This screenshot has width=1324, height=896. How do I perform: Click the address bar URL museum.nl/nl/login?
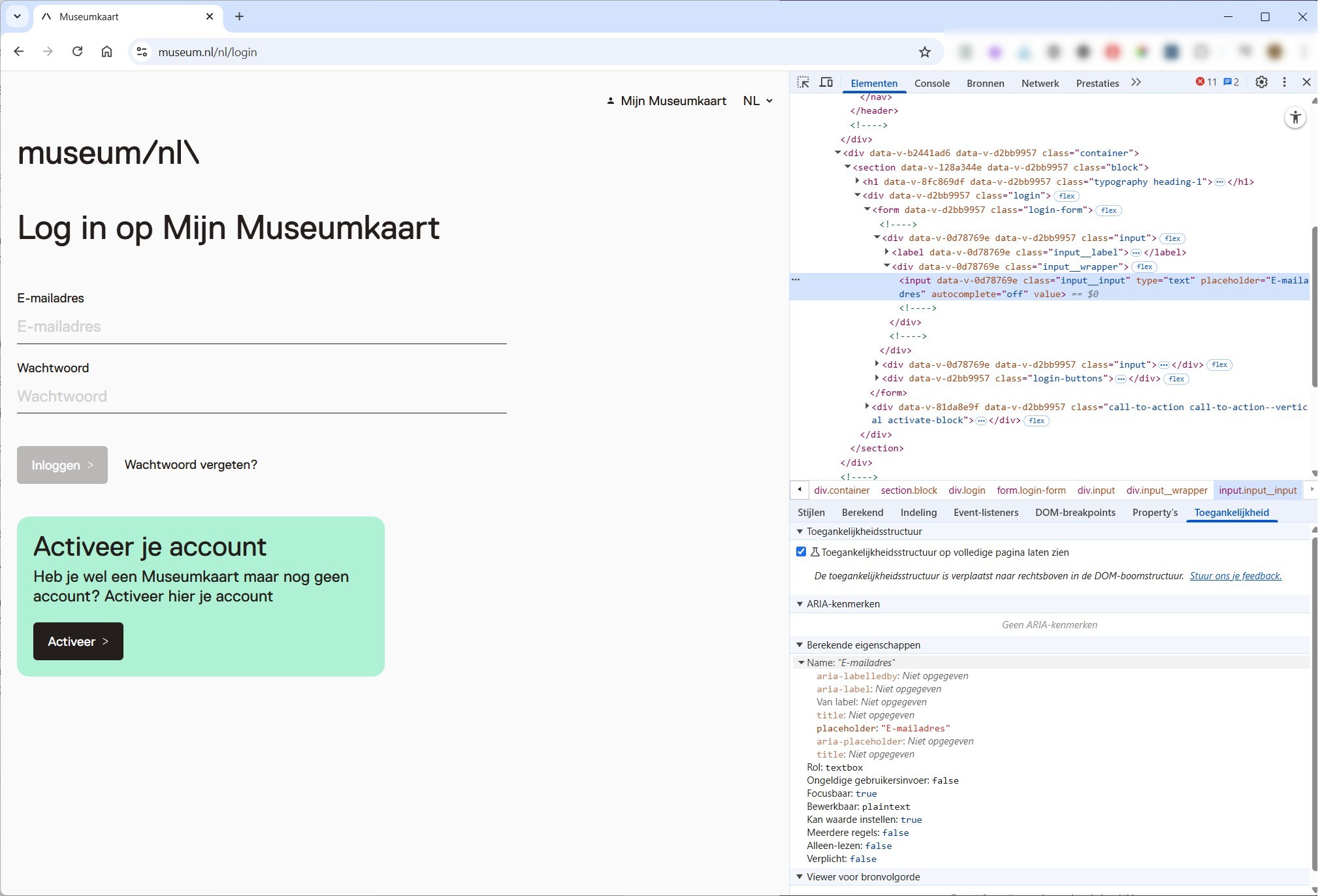(208, 52)
